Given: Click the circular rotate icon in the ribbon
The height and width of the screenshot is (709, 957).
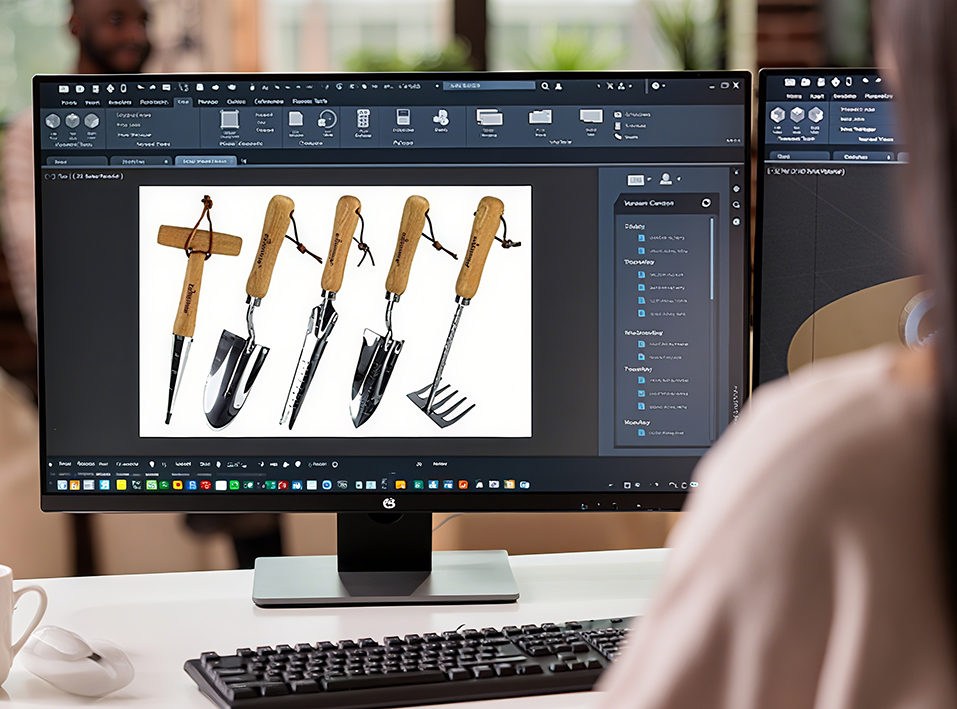Looking at the screenshot, I should click(327, 118).
